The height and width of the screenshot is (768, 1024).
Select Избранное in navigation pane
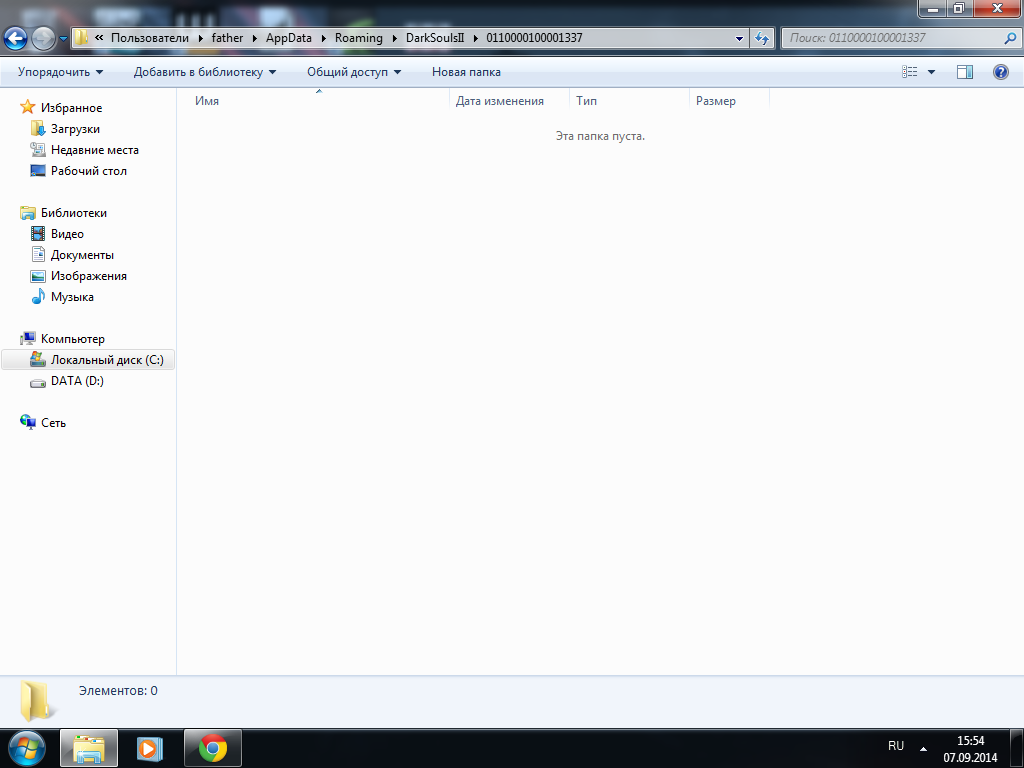pyautogui.click(x=71, y=108)
